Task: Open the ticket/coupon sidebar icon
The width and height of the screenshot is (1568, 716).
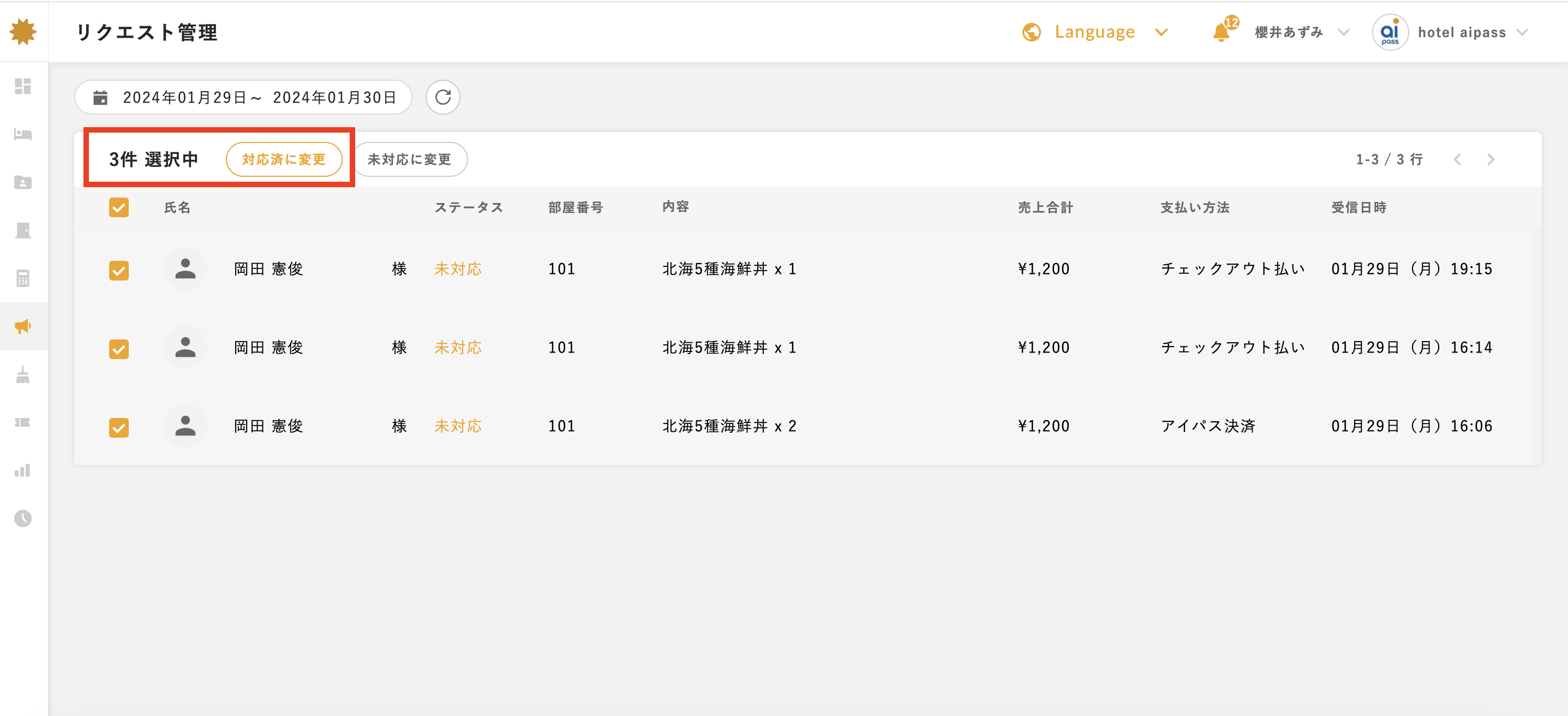Action: tap(23, 422)
